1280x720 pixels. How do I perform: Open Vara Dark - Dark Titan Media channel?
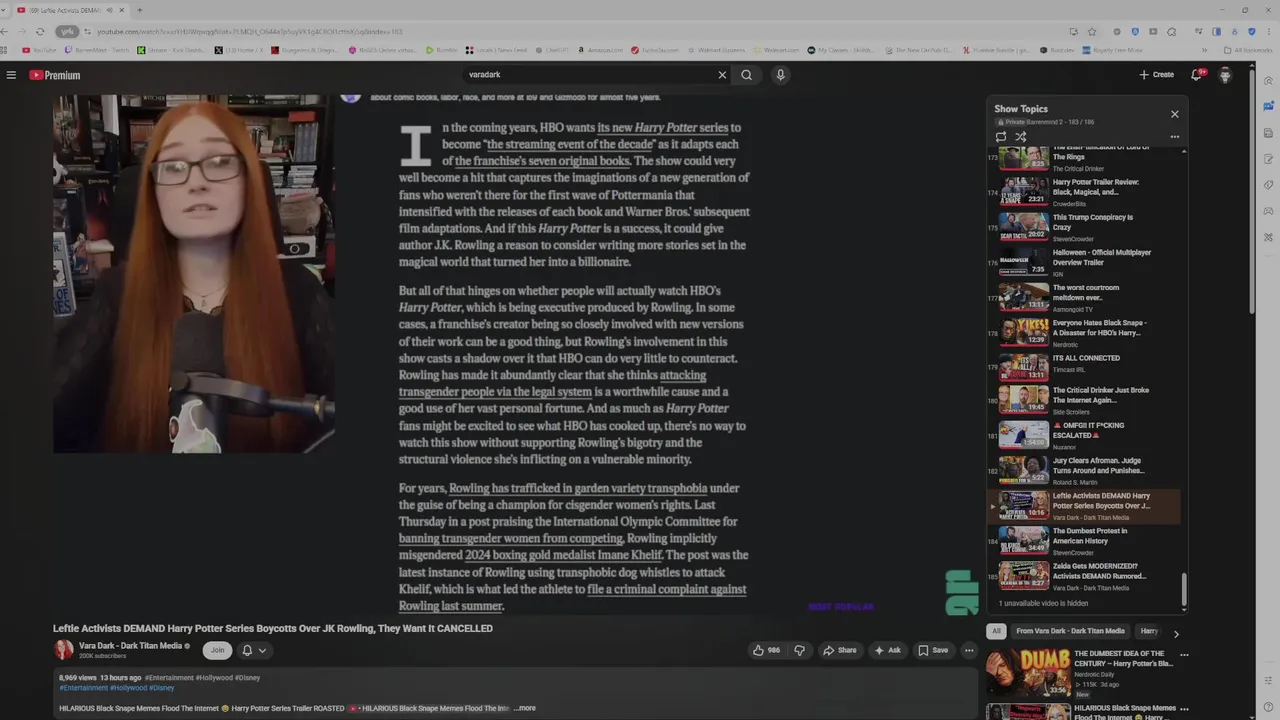130,646
